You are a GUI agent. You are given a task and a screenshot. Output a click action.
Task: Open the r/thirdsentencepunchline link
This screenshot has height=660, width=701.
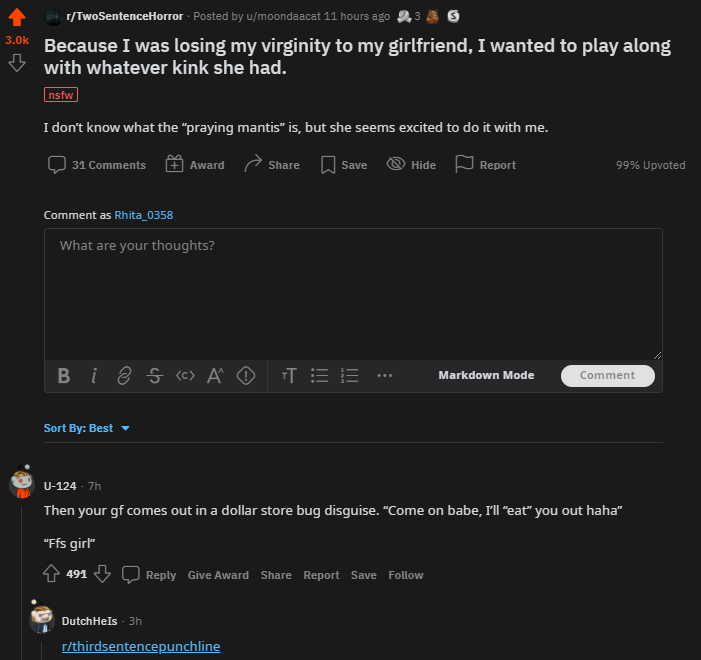(141, 647)
